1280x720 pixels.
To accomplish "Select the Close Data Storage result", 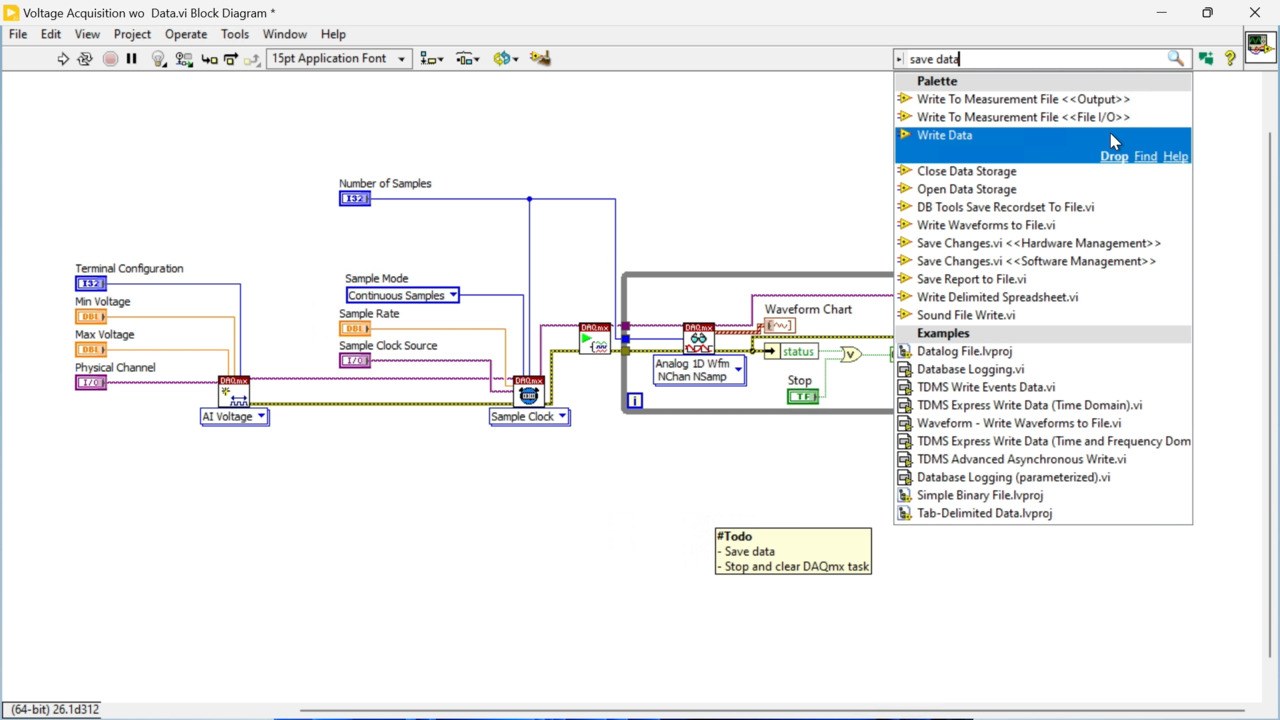I will (1043, 171).
